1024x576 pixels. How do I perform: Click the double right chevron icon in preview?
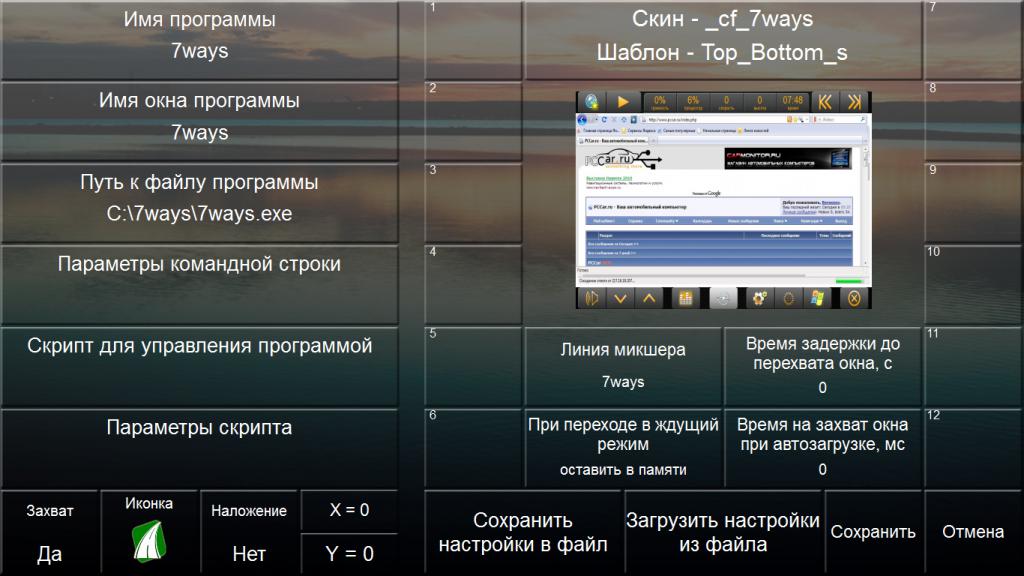click(854, 101)
